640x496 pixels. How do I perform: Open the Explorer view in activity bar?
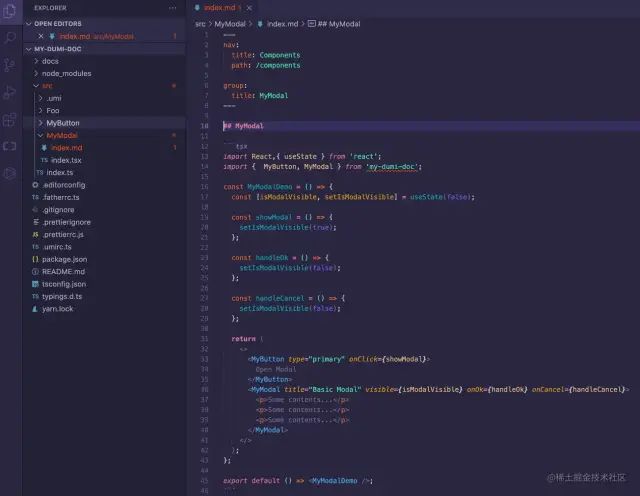9,11
